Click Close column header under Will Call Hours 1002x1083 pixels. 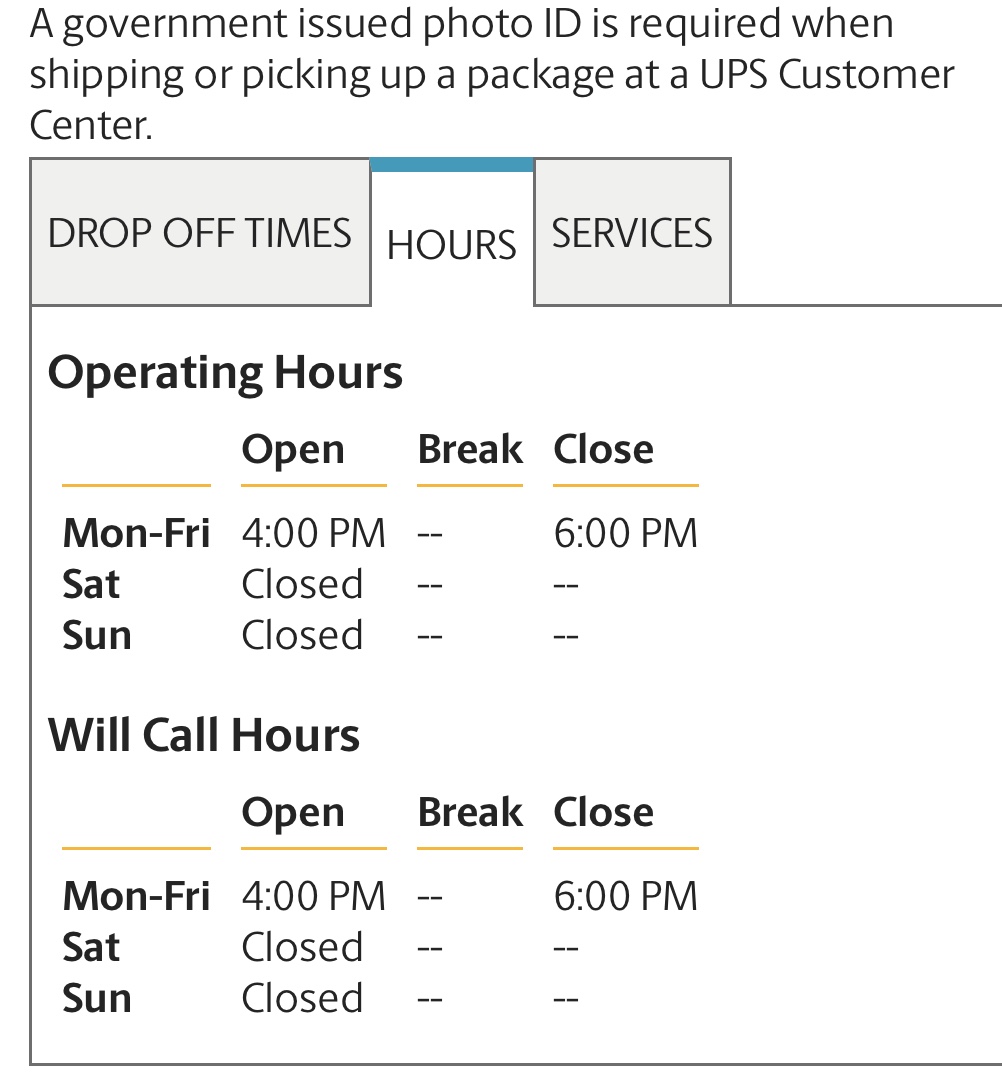(x=603, y=812)
